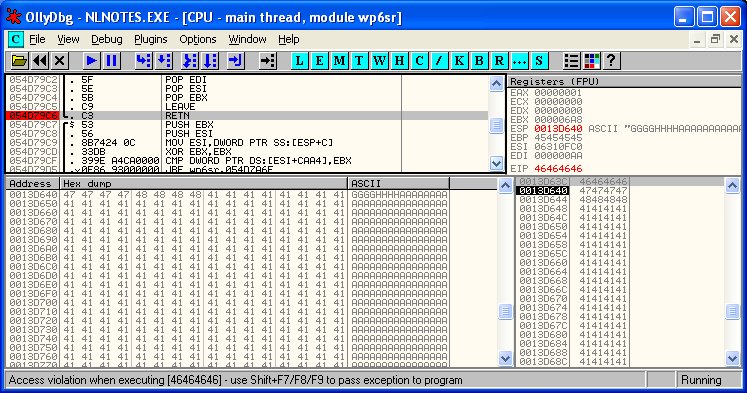Viewport: 747px width, 393px height.
Task: Click the colorful appearance options icon
Action: [x=591, y=60]
